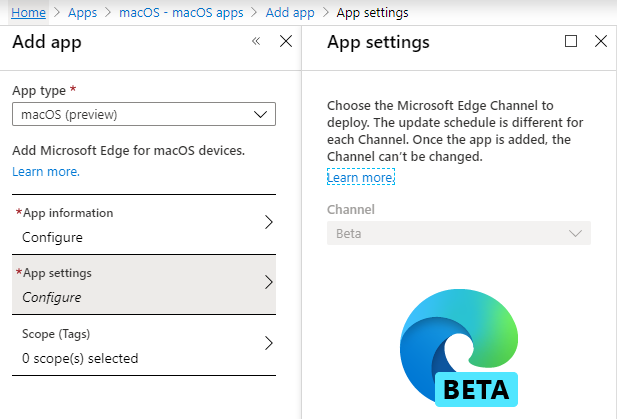This screenshot has width=617, height=419.
Task: Close the Add app blade
Action: tap(286, 41)
